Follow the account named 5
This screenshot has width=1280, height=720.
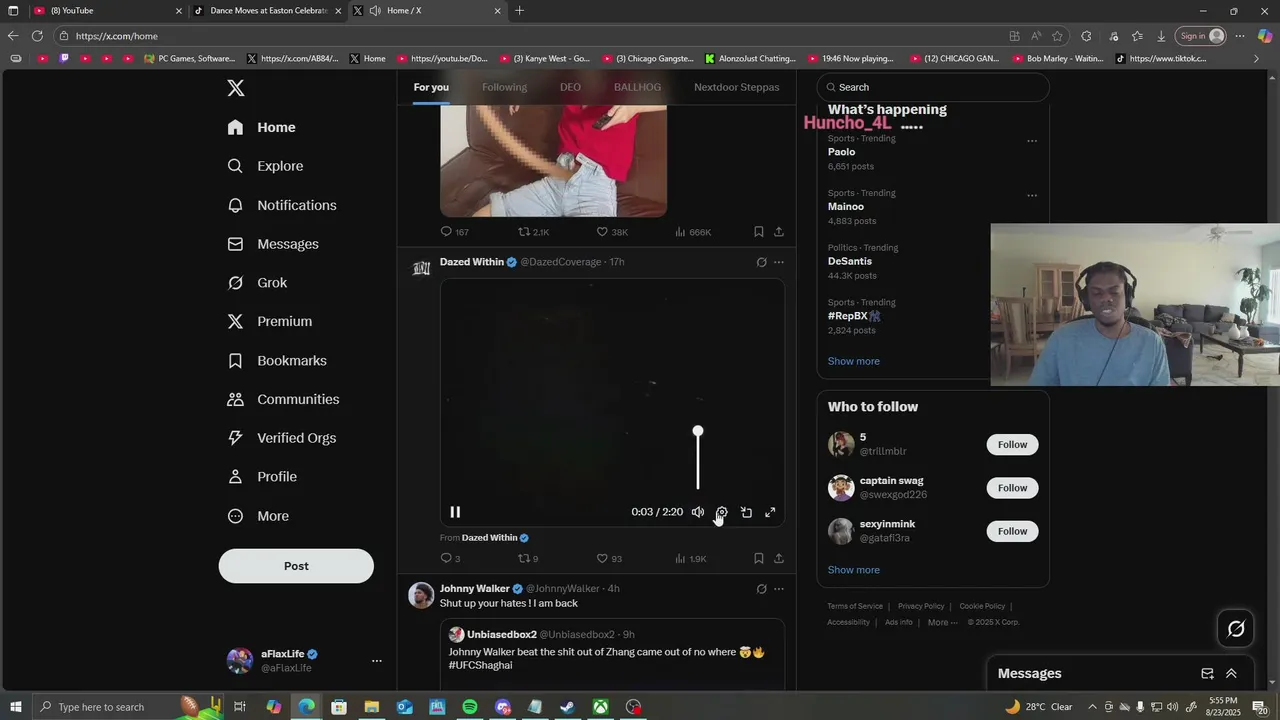tap(1012, 444)
